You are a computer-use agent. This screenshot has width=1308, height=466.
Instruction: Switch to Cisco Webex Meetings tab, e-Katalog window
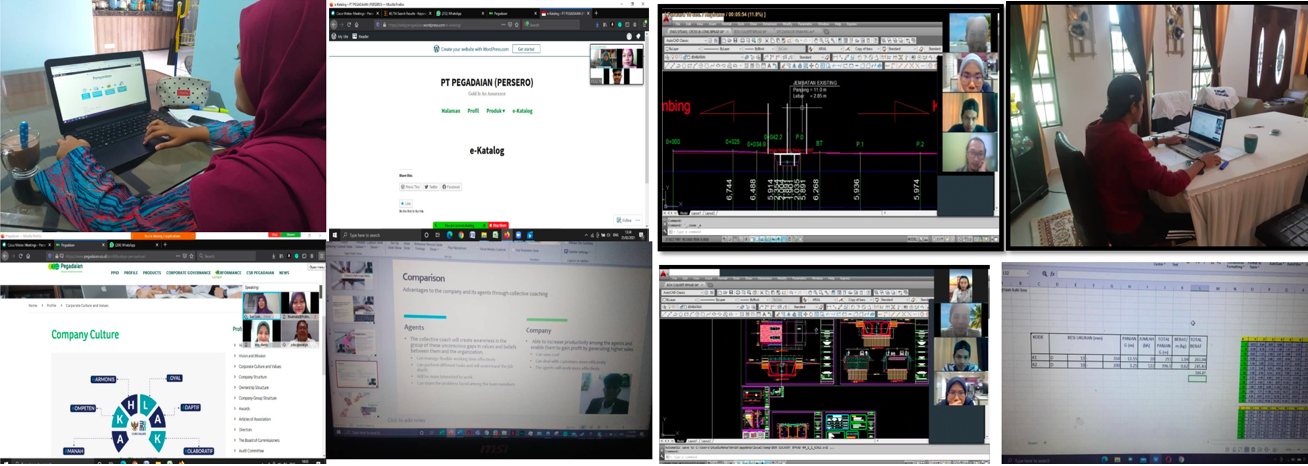tap(355, 13)
